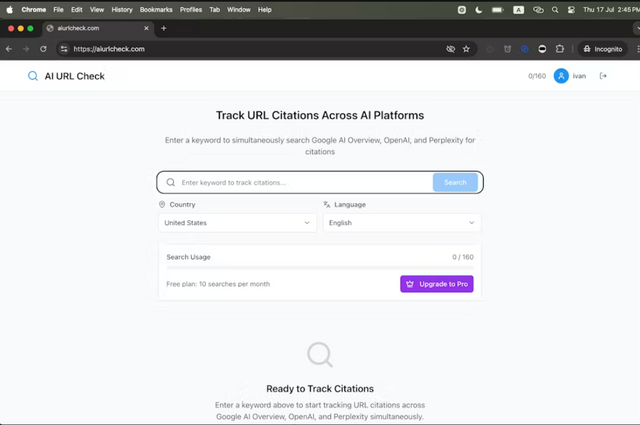Close the aiurlcheck.com tab
This screenshot has height=425, width=640.
pos(146,28)
